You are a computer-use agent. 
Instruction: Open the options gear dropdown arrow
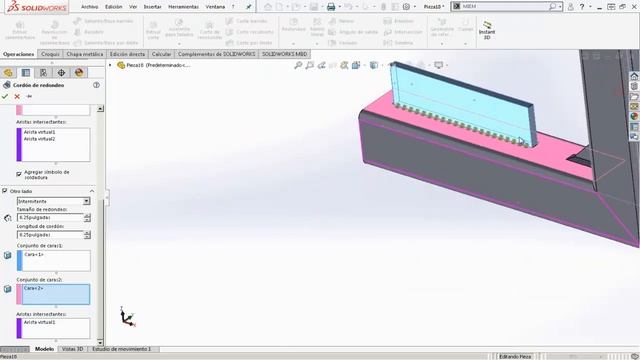(x=415, y=7)
